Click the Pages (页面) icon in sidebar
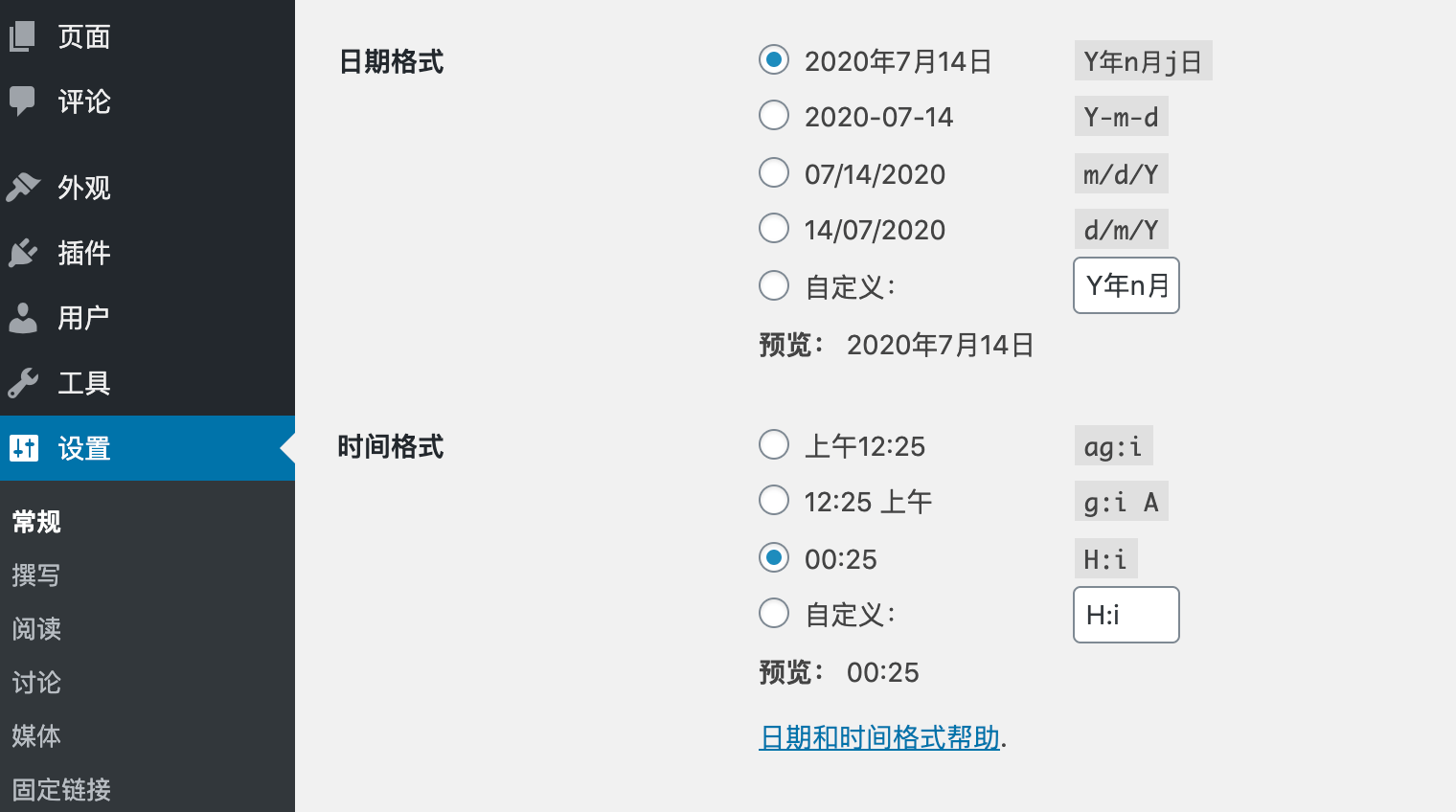This screenshot has height=812, width=1456. tap(23, 36)
